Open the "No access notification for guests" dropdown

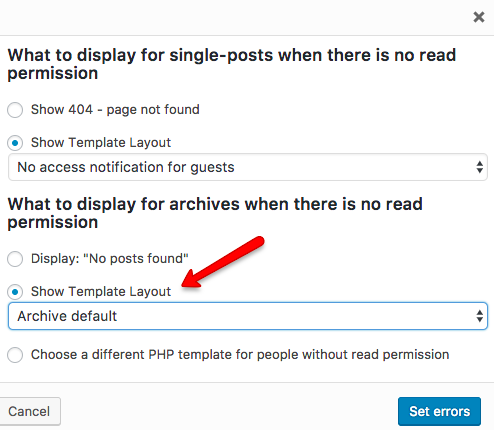tap(248, 167)
